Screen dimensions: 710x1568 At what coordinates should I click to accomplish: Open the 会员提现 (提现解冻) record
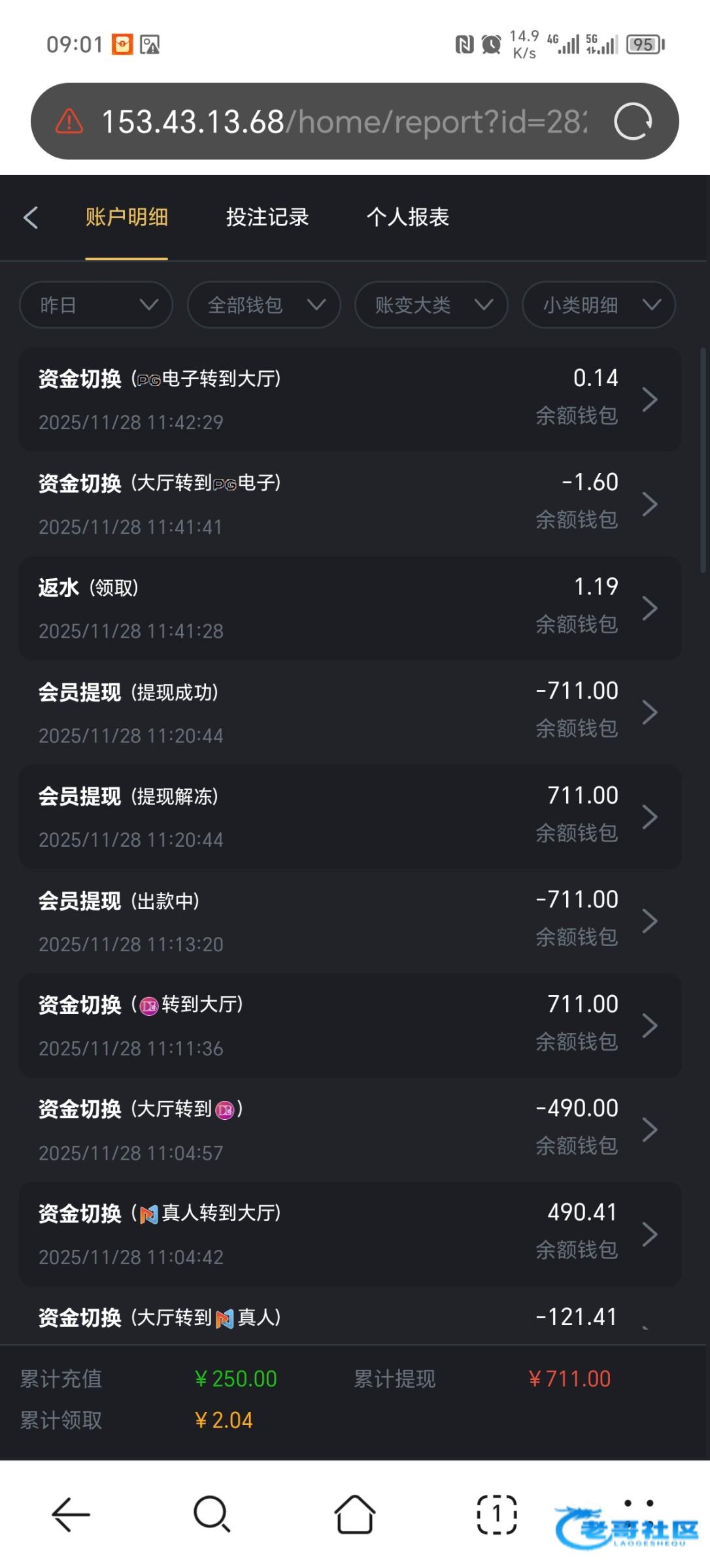(350, 817)
